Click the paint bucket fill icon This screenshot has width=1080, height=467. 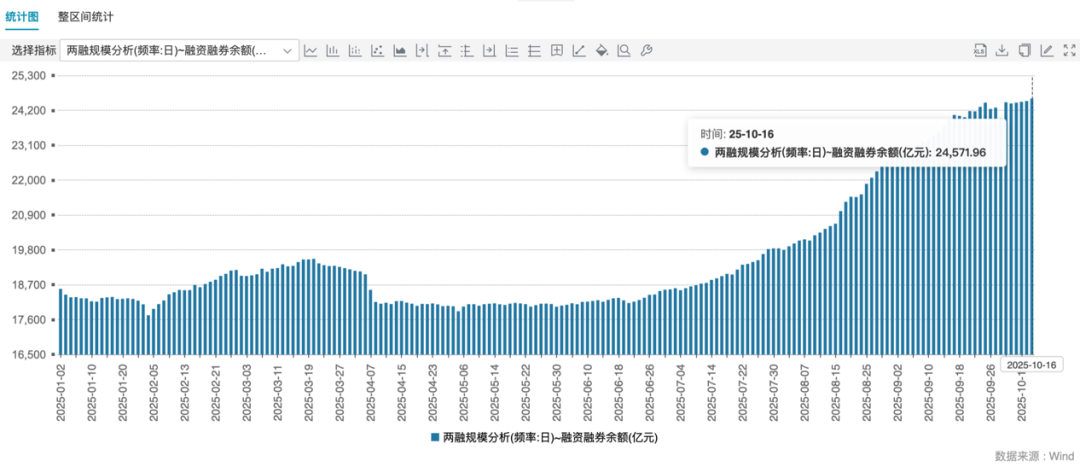pyautogui.click(x=602, y=50)
